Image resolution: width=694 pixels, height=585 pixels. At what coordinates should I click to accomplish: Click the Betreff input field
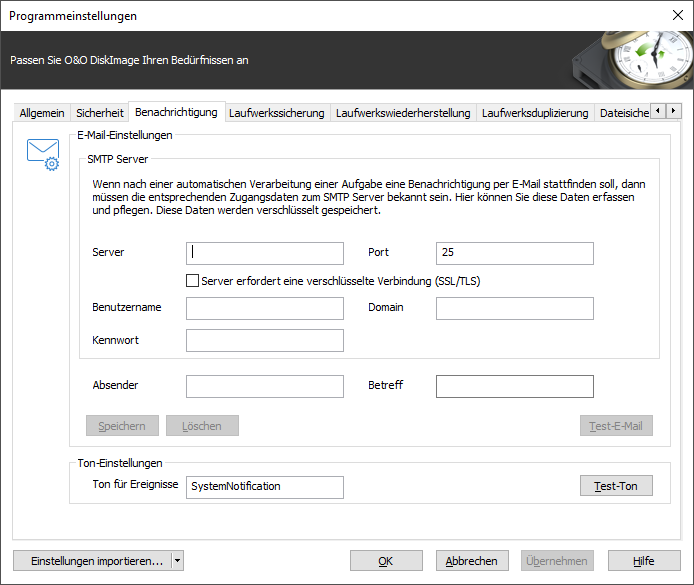515,386
